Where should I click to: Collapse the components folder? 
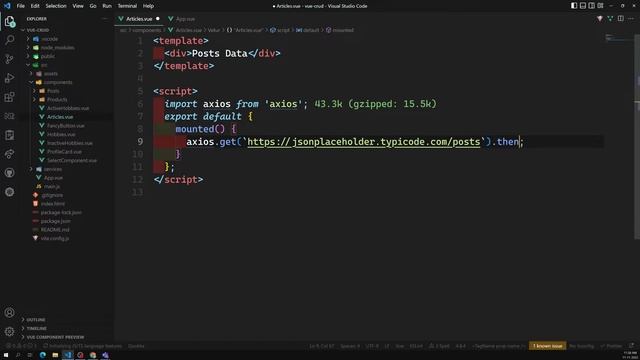(58, 82)
